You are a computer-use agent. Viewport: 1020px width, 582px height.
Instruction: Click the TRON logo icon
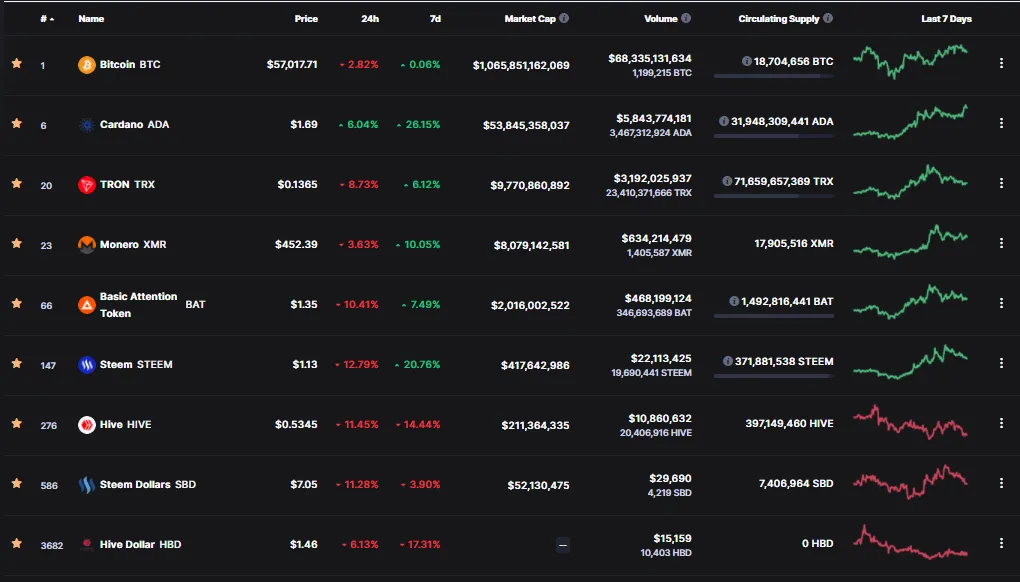pyautogui.click(x=87, y=185)
